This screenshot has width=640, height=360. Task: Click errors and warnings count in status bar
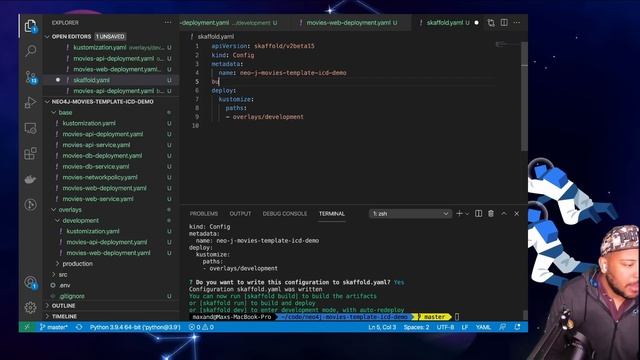[x=201, y=327]
